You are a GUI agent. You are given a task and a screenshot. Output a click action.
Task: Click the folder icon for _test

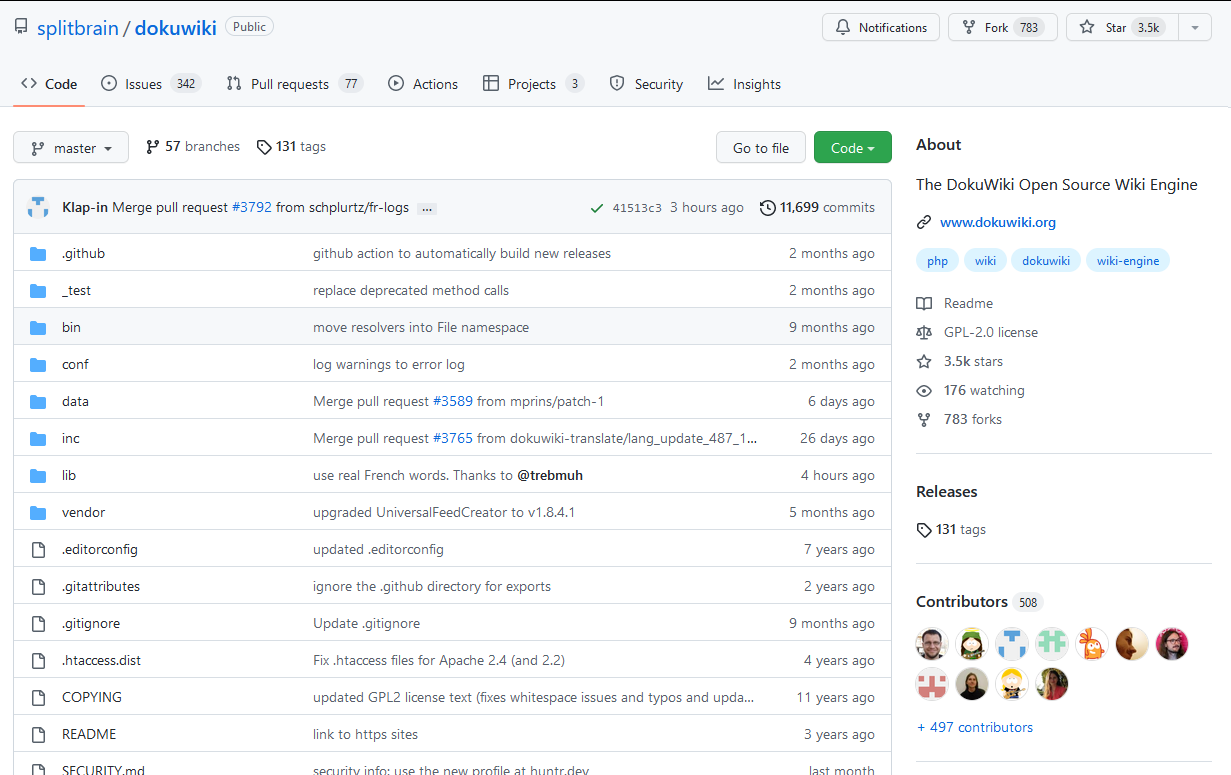pos(38,291)
